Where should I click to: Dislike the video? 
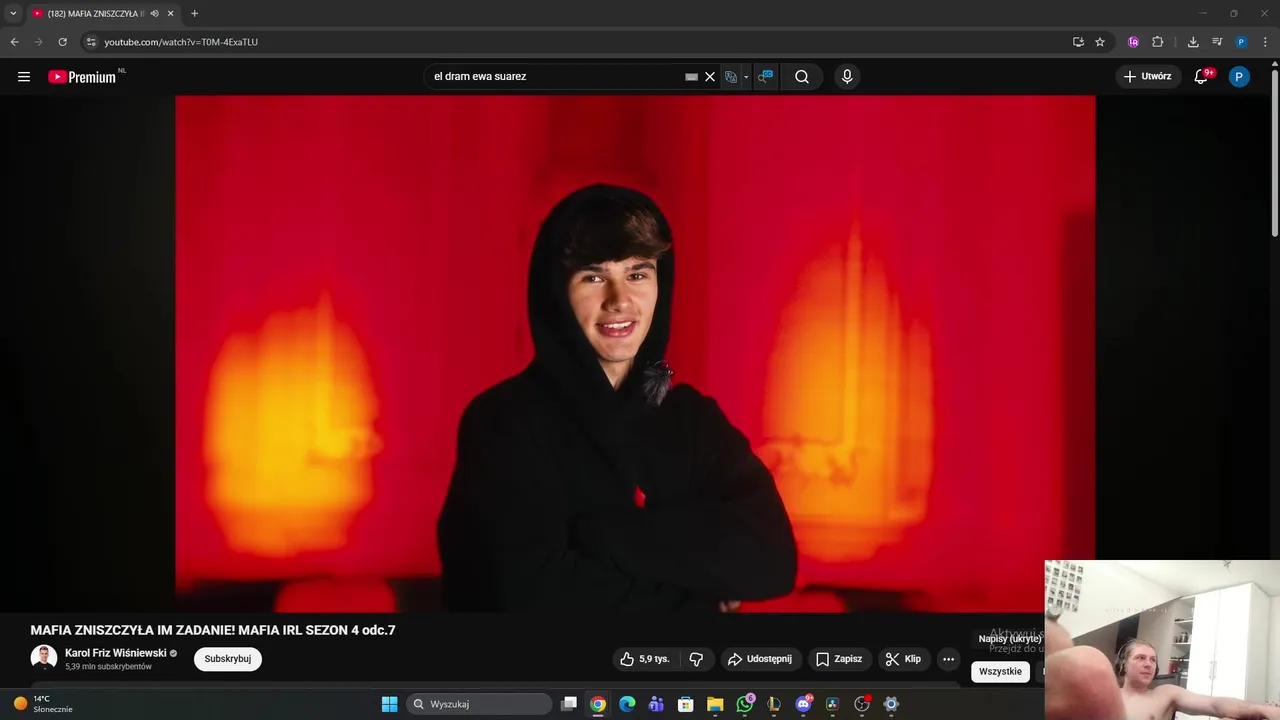tap(696, 659)
